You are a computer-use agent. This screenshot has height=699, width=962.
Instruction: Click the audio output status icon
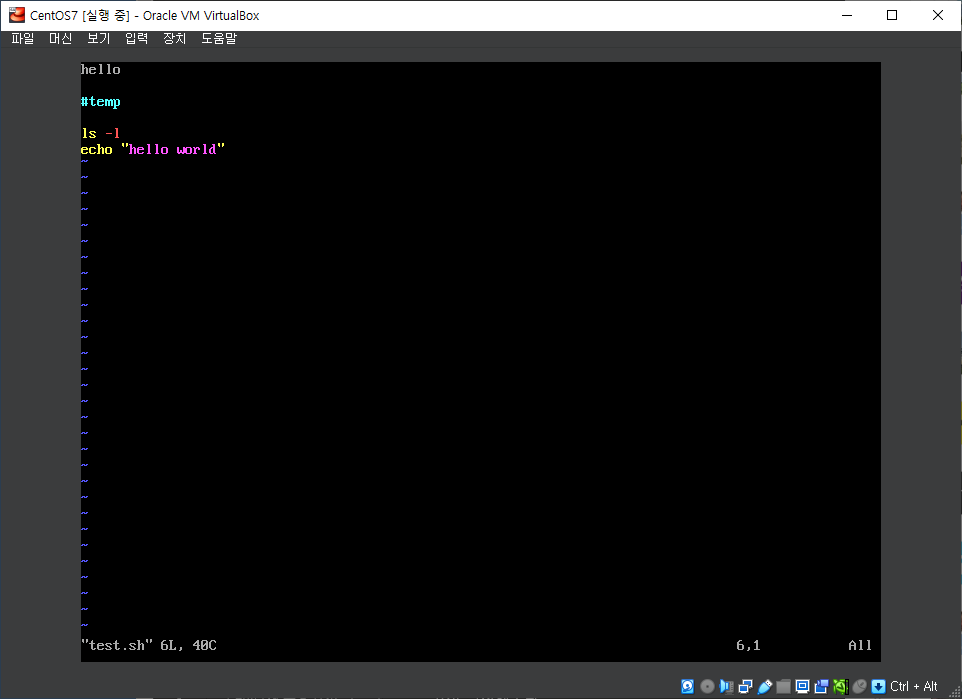click(x=726, y=686)
